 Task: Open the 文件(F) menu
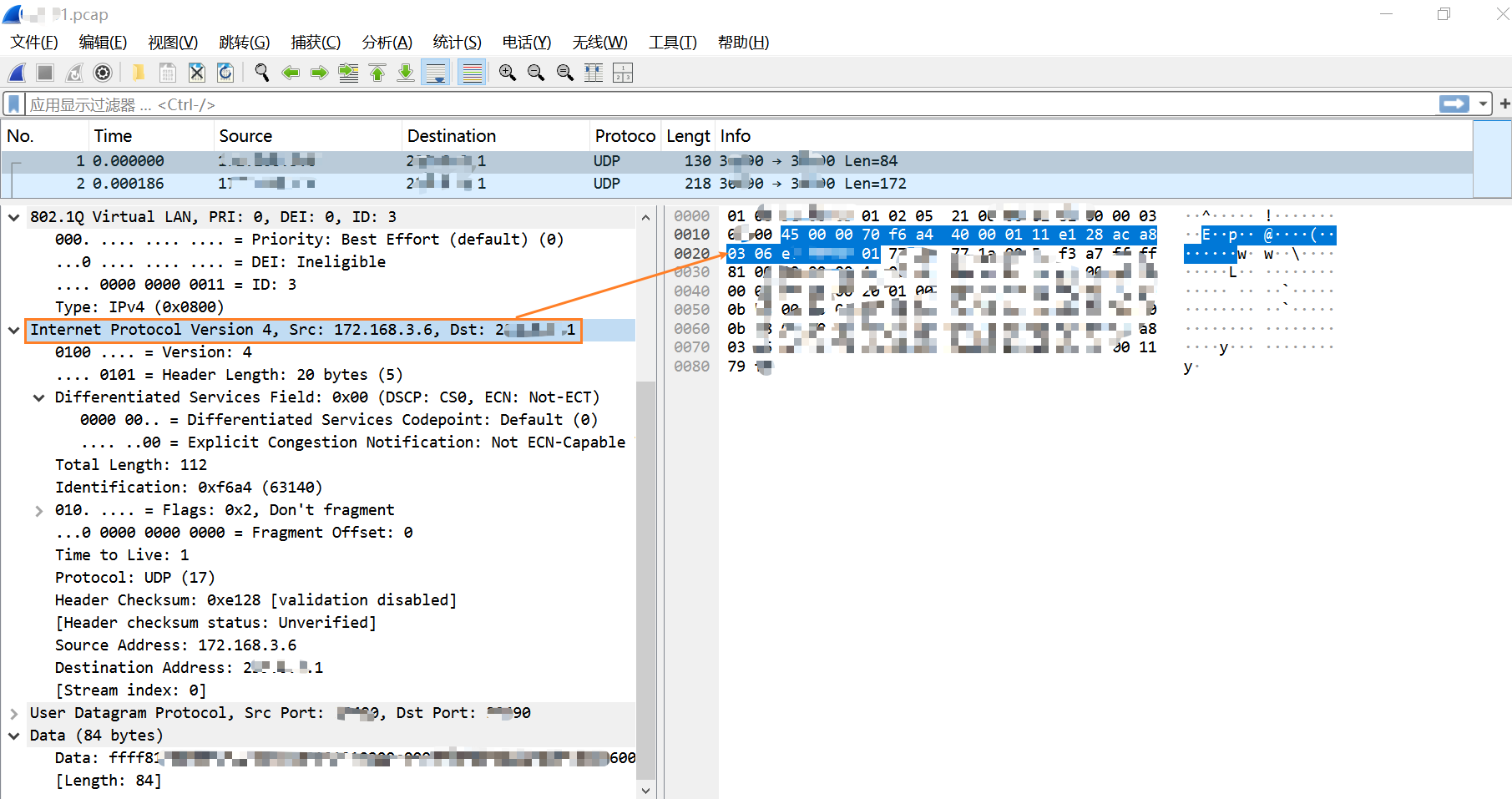click(34, 43)
